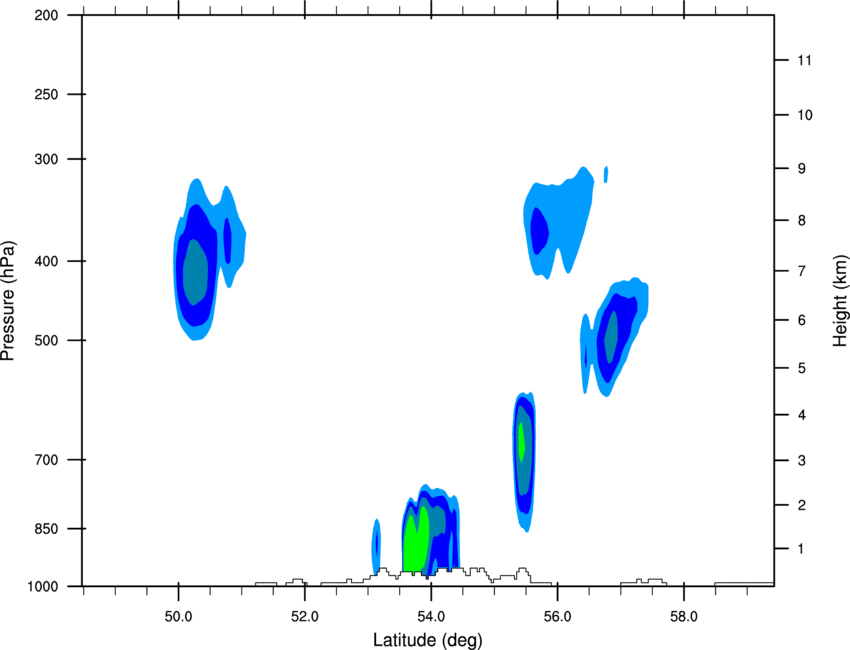Click the 1000 pressure tick label
Screen dimensions: 850x650
coord(43,586)
